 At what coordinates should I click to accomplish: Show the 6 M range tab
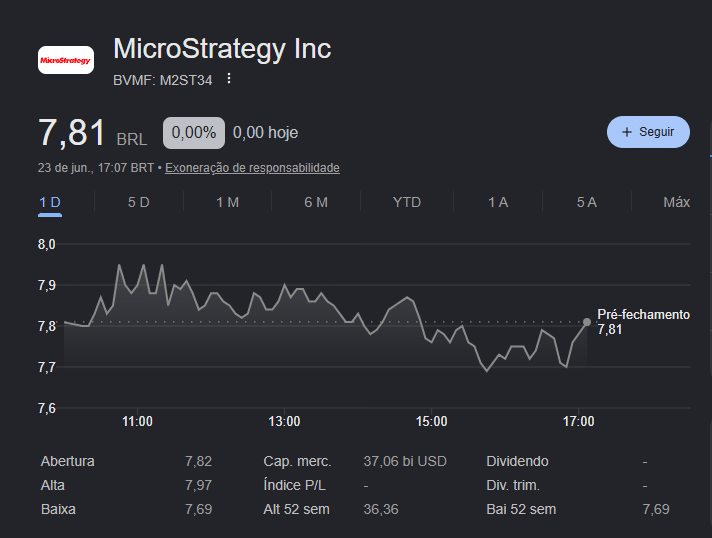coord(316,202)
